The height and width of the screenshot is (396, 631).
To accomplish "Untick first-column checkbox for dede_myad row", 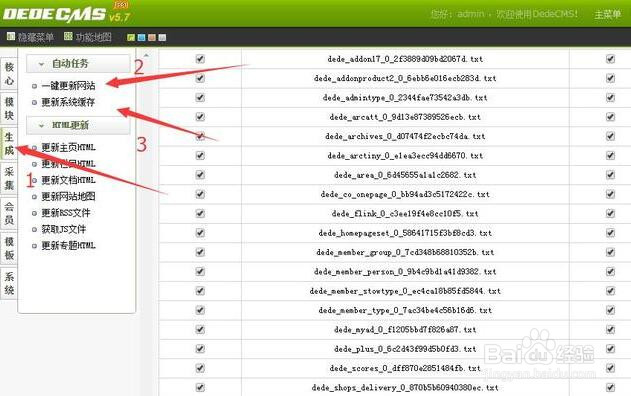I will click(200, 329).
